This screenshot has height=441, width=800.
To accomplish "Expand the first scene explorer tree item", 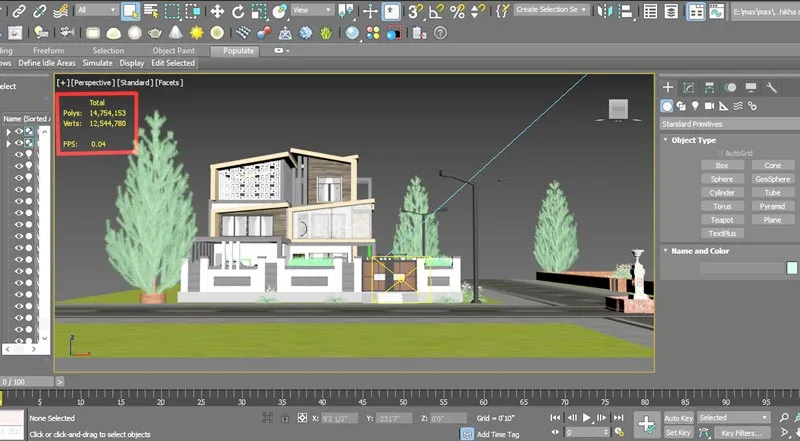I will [8, 132].
